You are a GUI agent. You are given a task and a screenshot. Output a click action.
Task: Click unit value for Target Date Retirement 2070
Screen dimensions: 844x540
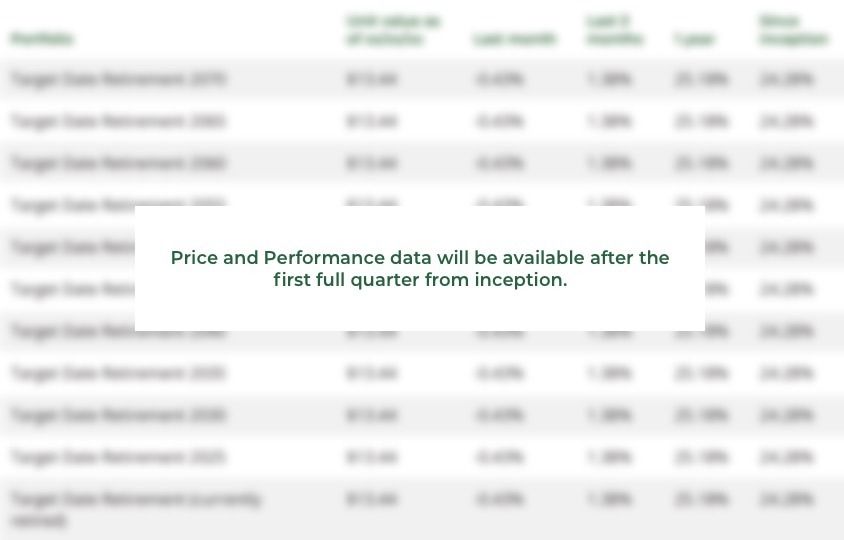371,79
